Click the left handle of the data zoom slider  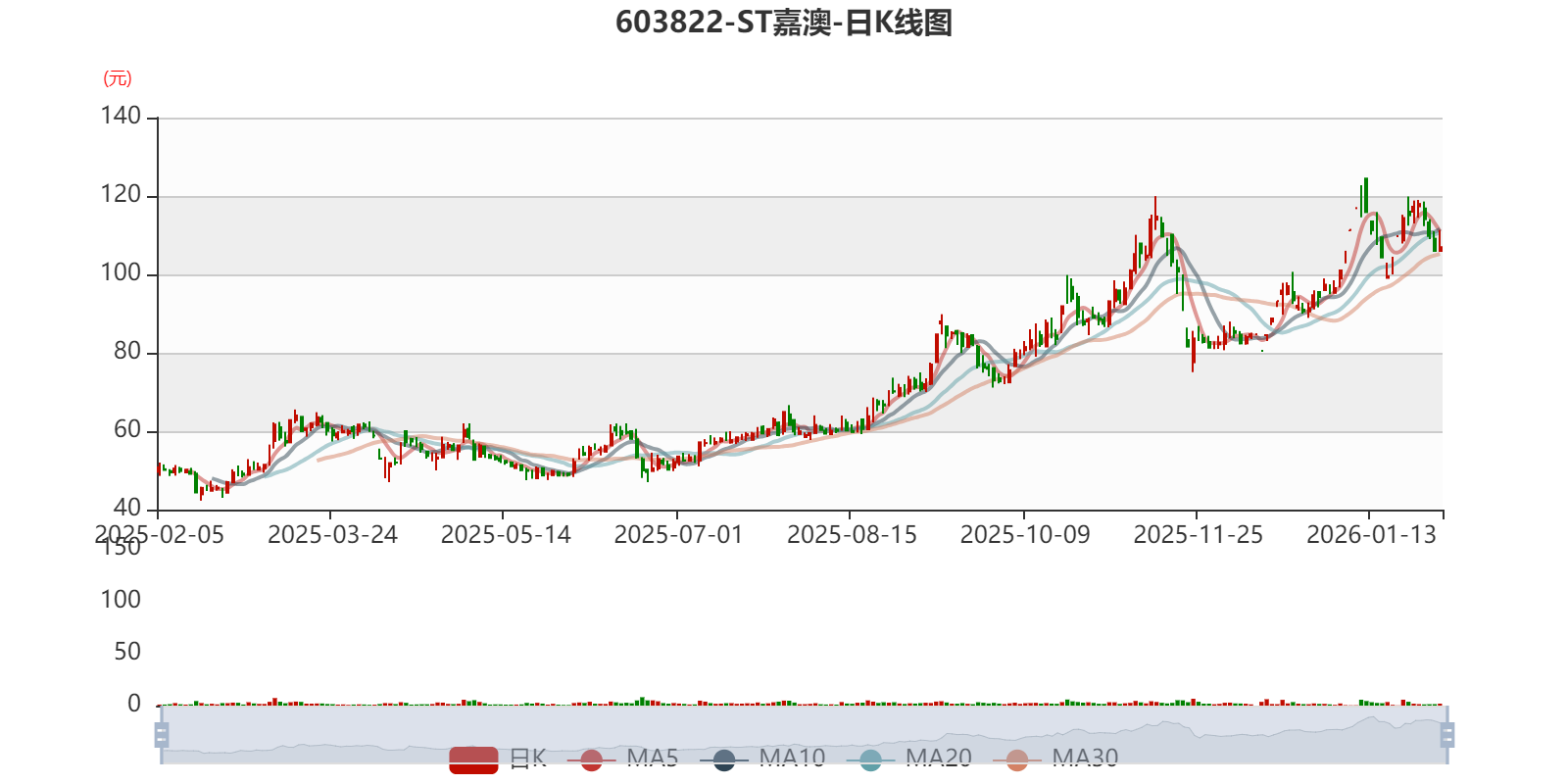[162, 734]
